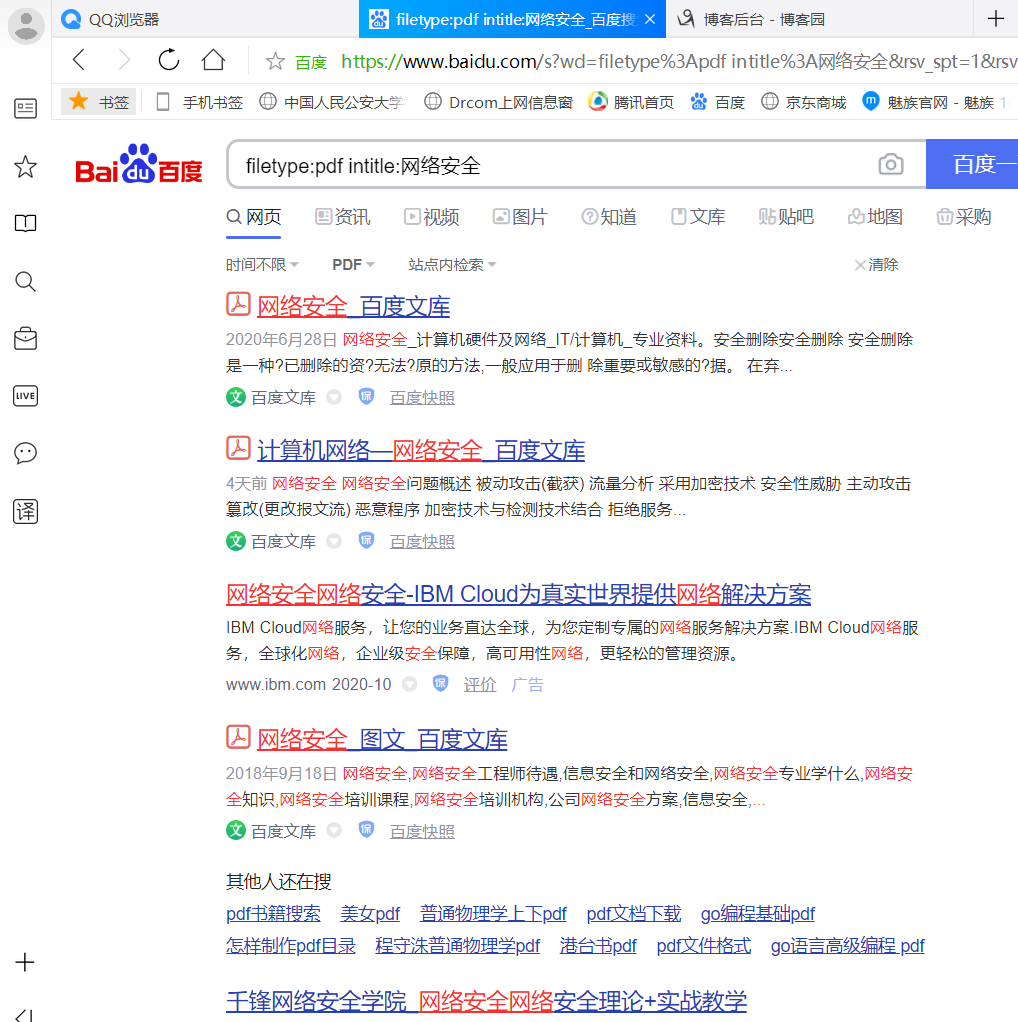Go forward to the next page
Screen dimensions: 1018x1022
(124, 60)
